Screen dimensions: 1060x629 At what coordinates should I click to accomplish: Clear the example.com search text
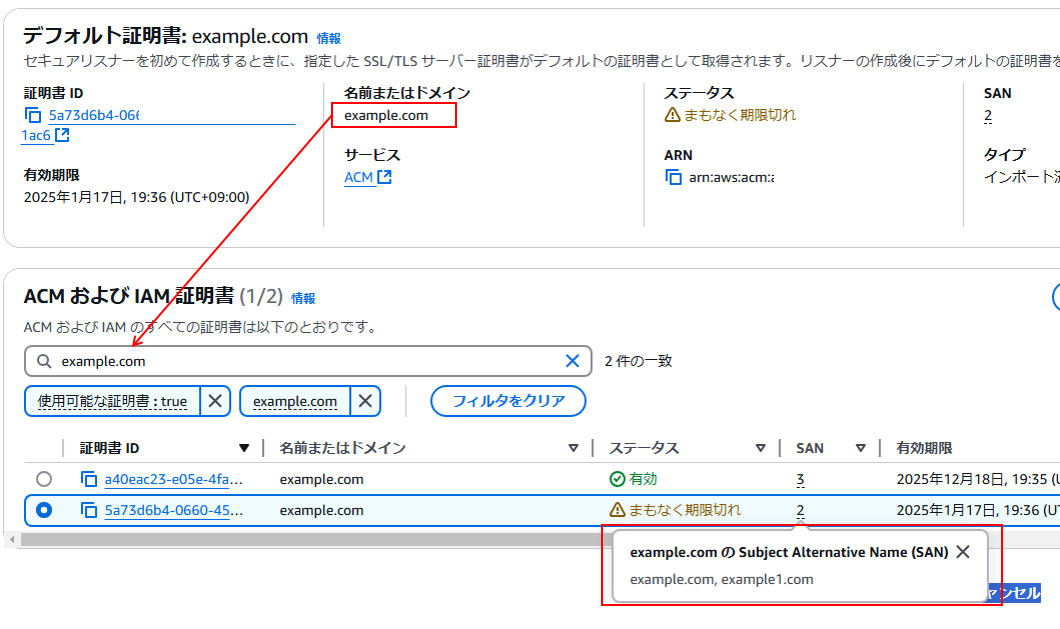click(x=572, y=361)
